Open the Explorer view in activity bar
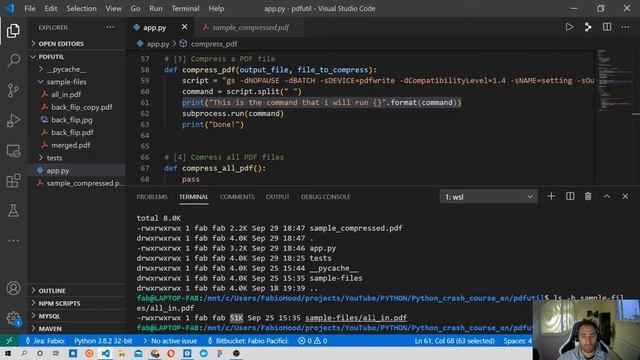Screen dimensions: 640x360 click(x=13, y=31)
